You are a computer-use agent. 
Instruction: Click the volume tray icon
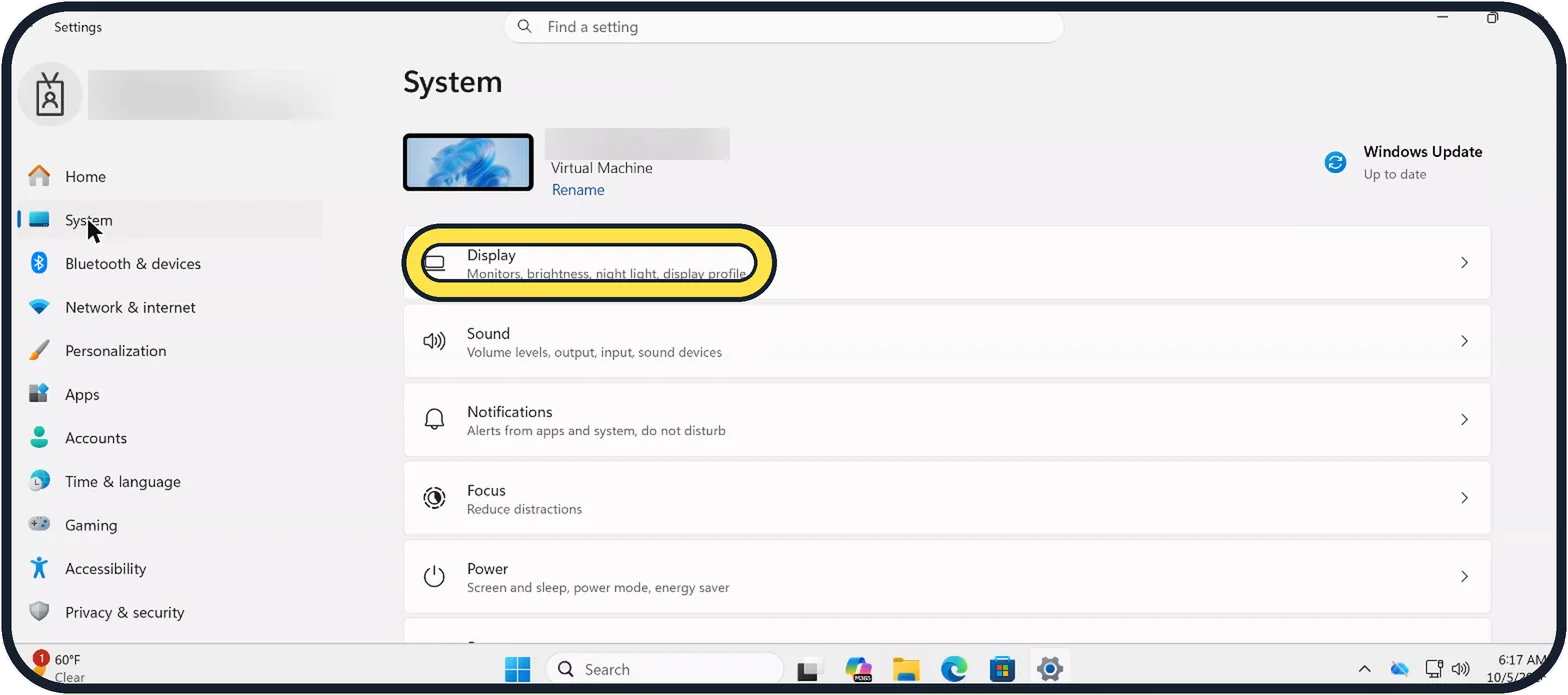point(1460,669)
